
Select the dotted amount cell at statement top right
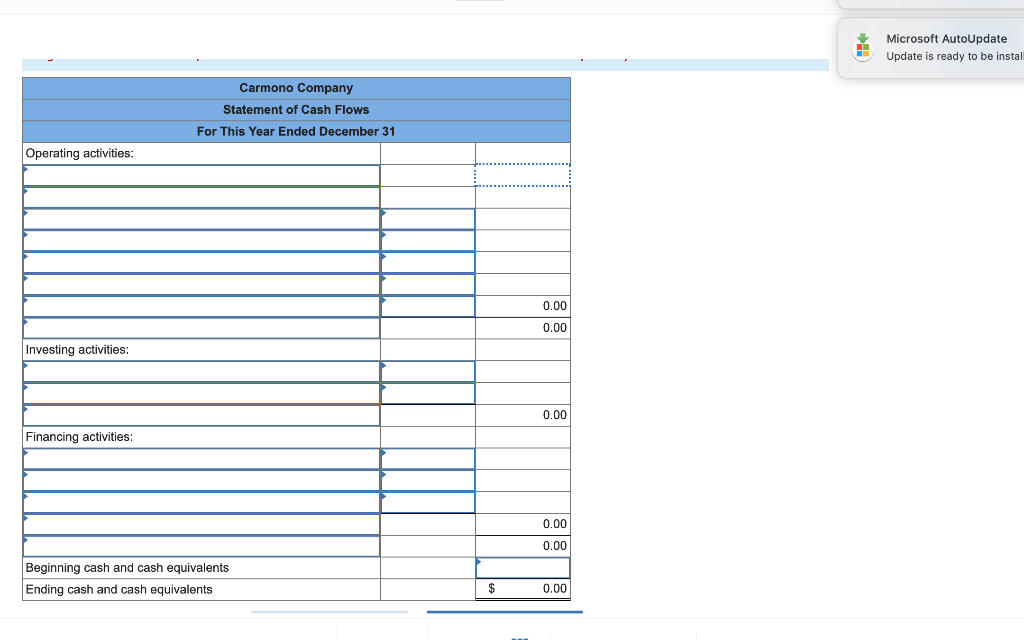pos(522,175)
